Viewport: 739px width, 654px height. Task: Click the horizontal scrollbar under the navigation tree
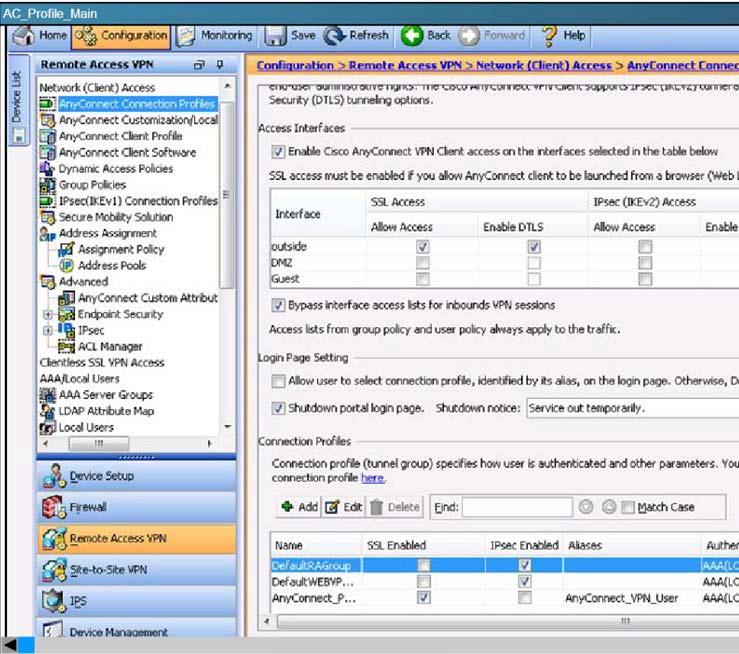125,443
